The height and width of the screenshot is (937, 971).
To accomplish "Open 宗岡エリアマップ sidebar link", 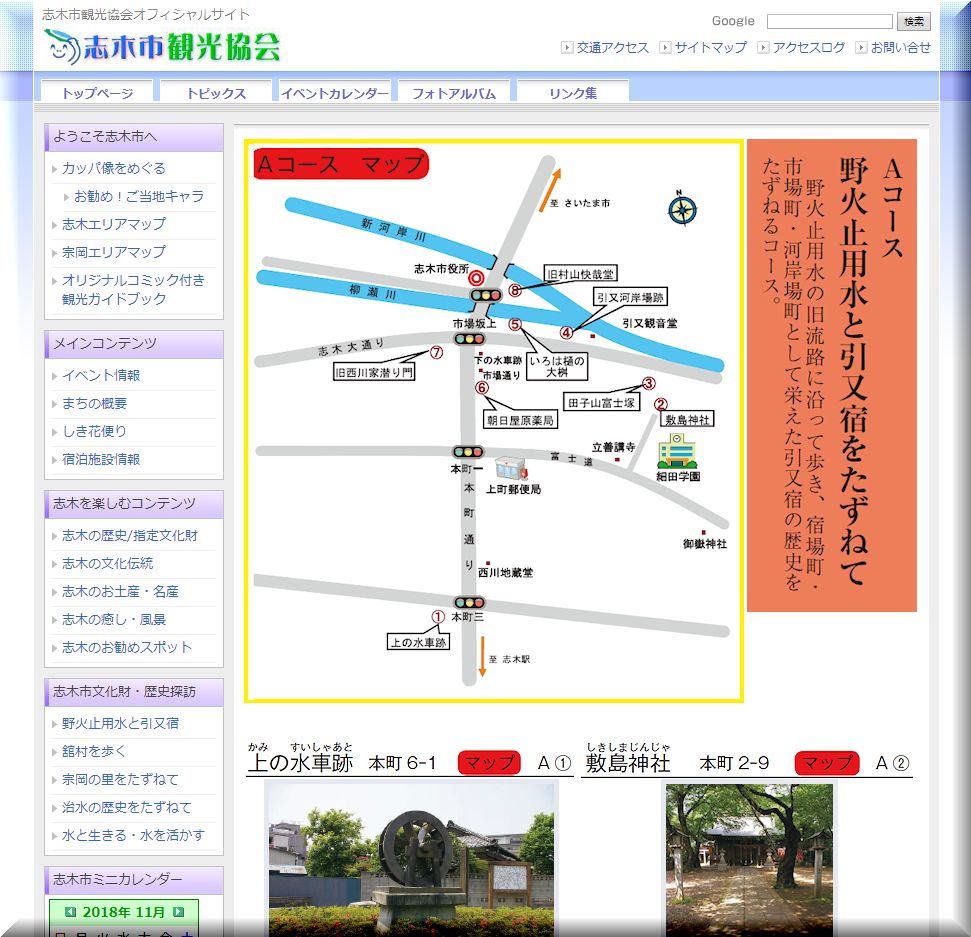I will click(114, 252).
